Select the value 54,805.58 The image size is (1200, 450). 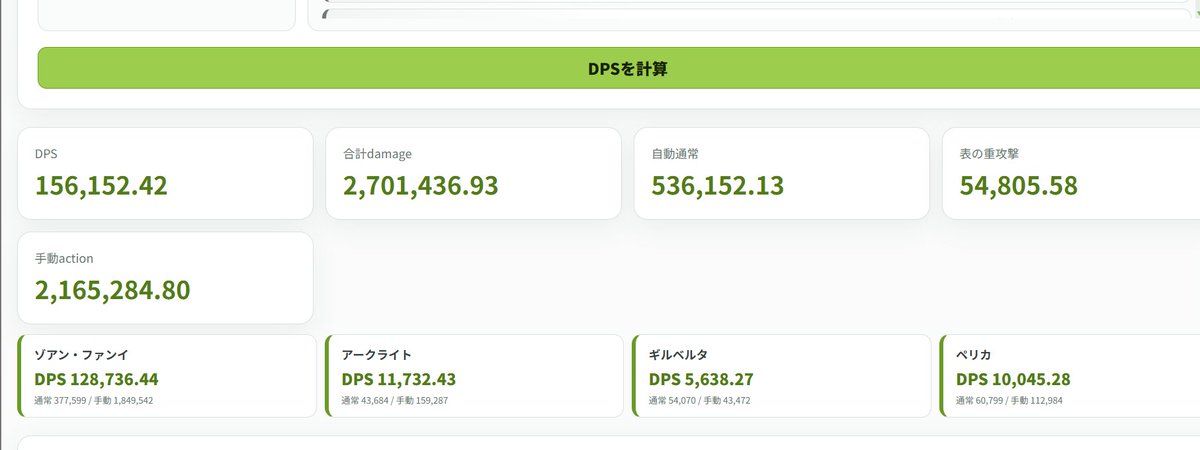1019,185
